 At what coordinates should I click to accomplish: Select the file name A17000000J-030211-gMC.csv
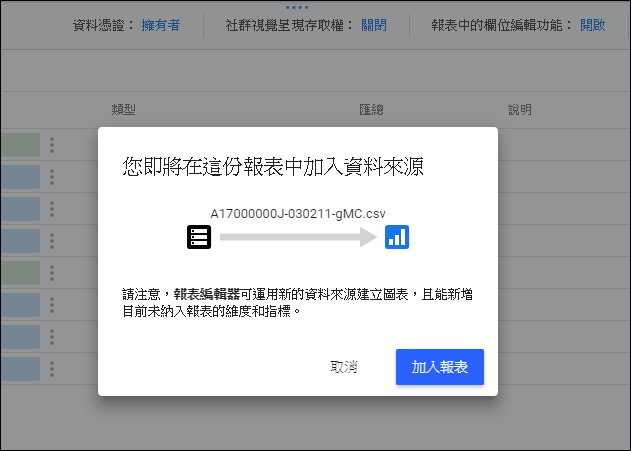point(298,213)
